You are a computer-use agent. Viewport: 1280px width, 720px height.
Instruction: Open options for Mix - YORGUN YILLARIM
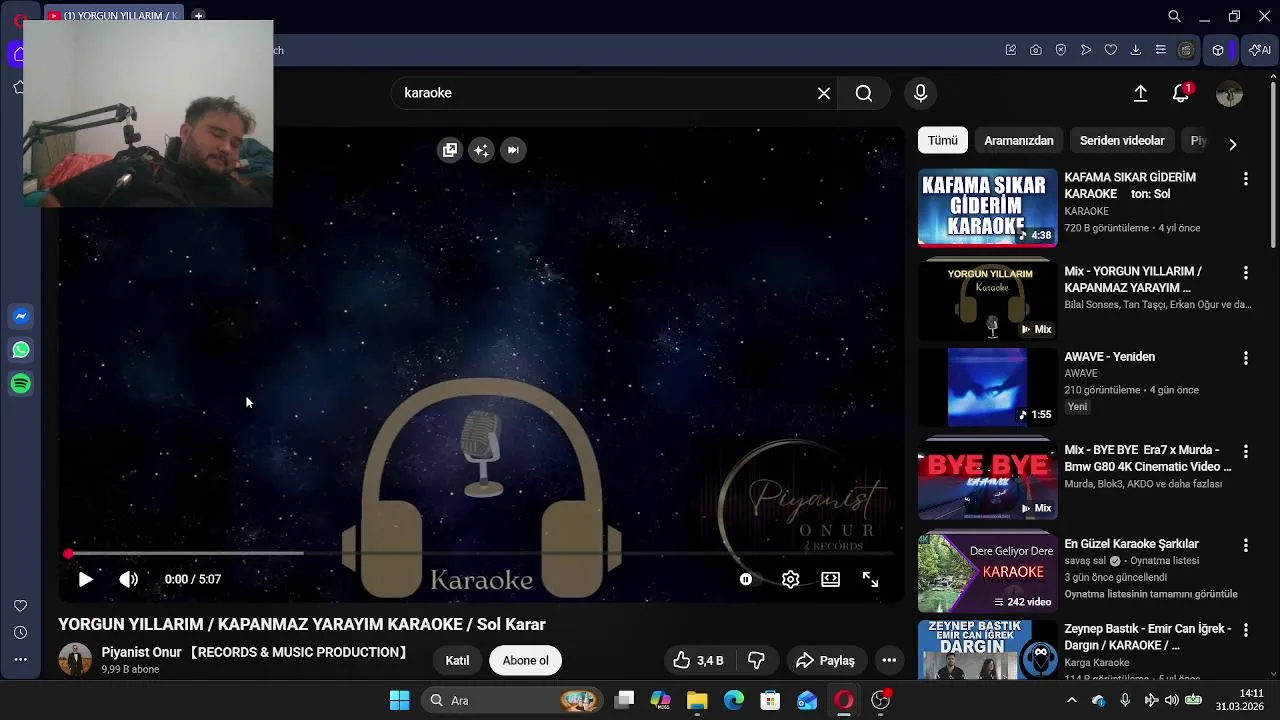point(1245,273)
